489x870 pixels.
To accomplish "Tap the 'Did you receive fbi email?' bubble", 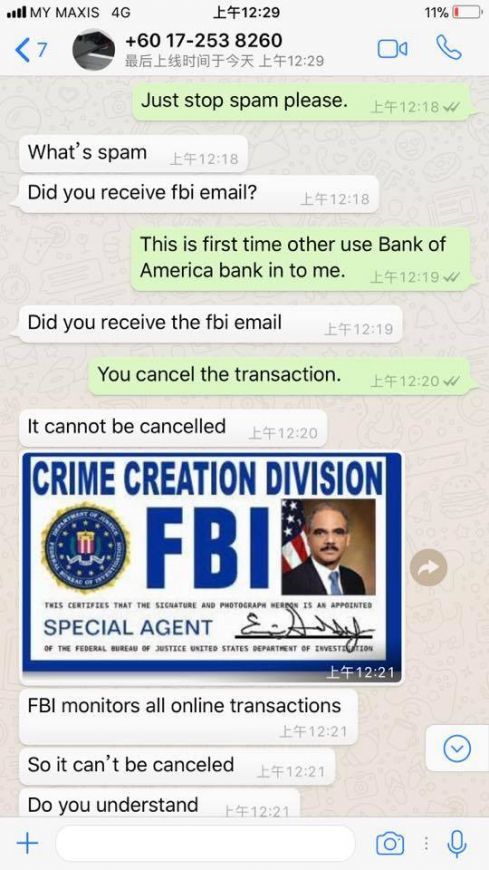I will pos(199,194).
